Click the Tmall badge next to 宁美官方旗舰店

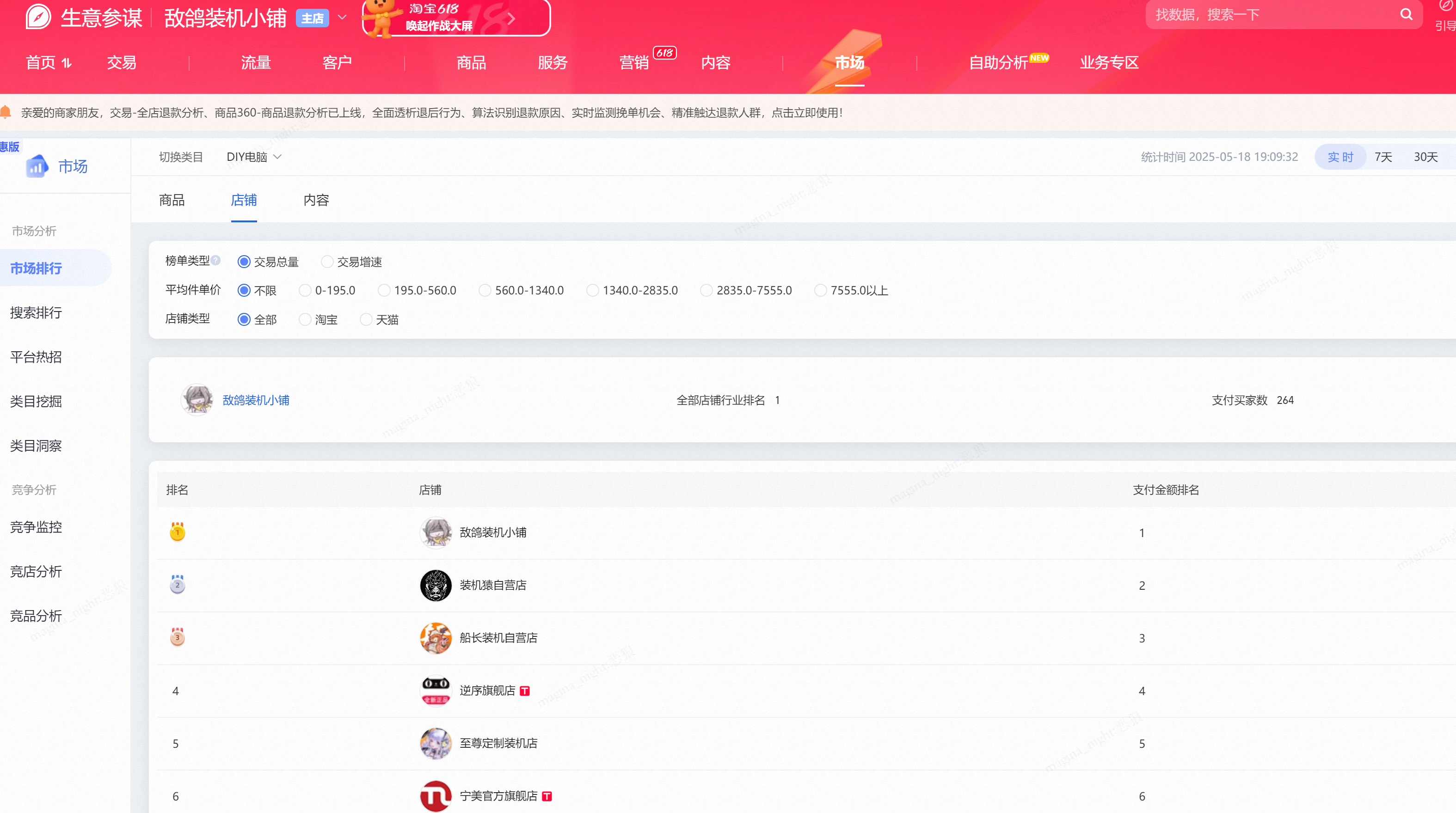coord(547,796)
